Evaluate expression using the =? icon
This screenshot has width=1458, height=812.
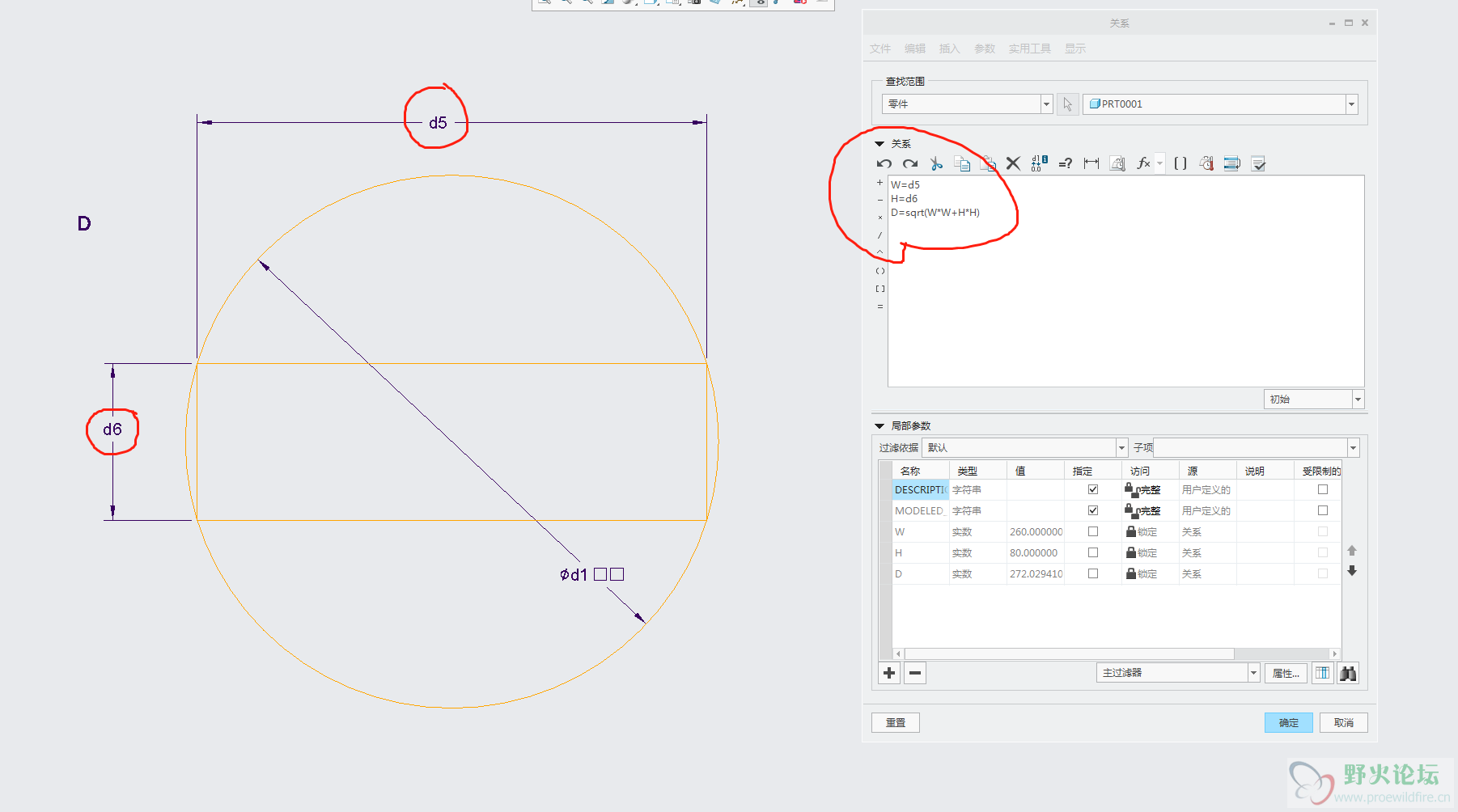(1065, 163)
